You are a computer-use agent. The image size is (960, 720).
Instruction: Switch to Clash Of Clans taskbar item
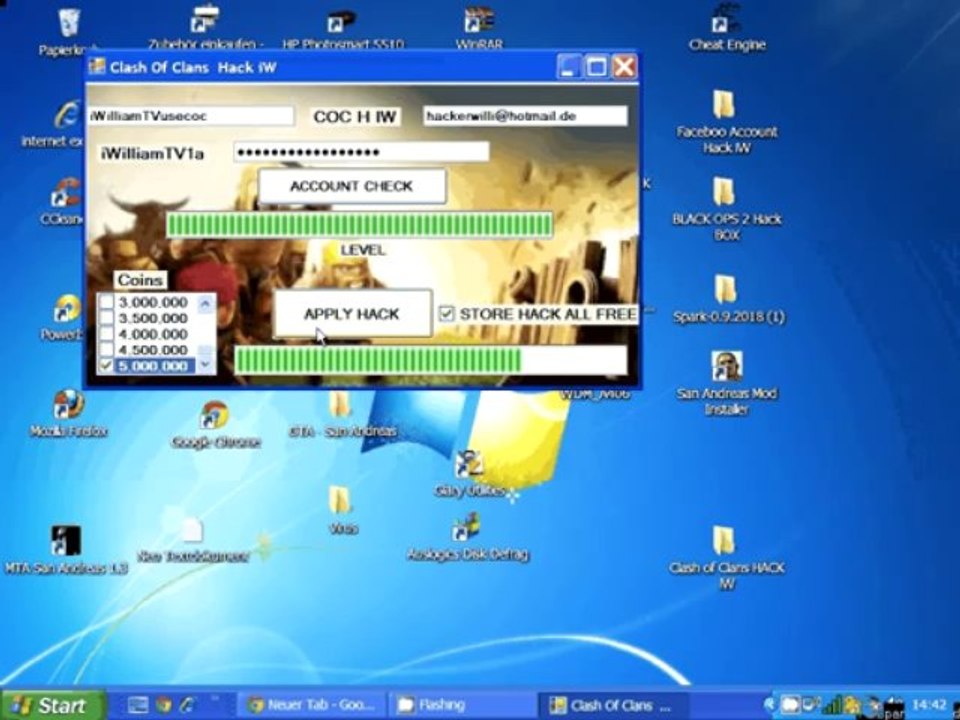[613, 705]
